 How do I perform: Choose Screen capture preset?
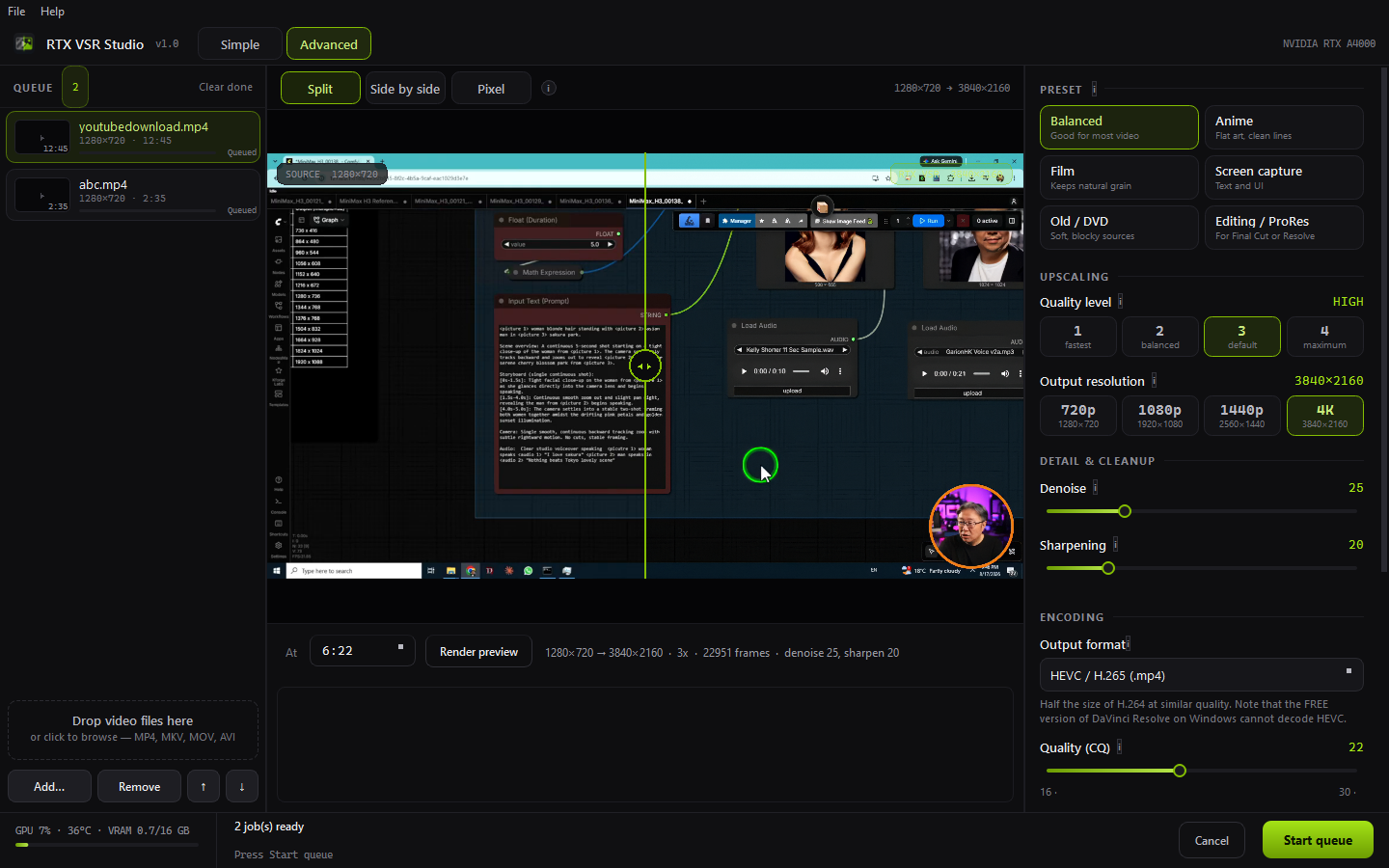click(x=1284, y=177)
